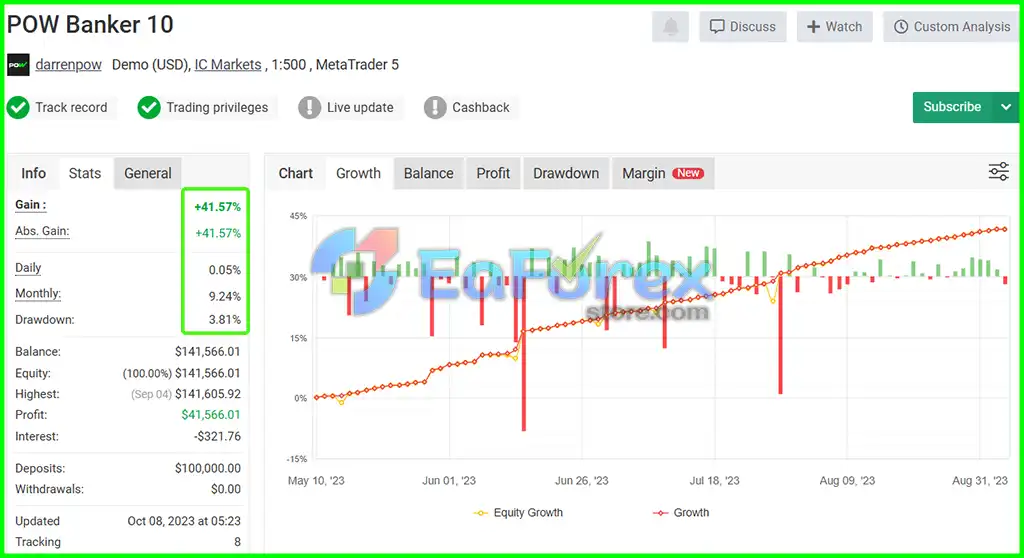The width and height of the screenshot is (1024, 558).
Task: Click the Tracking count 8
Action: [x=237, y=542]
